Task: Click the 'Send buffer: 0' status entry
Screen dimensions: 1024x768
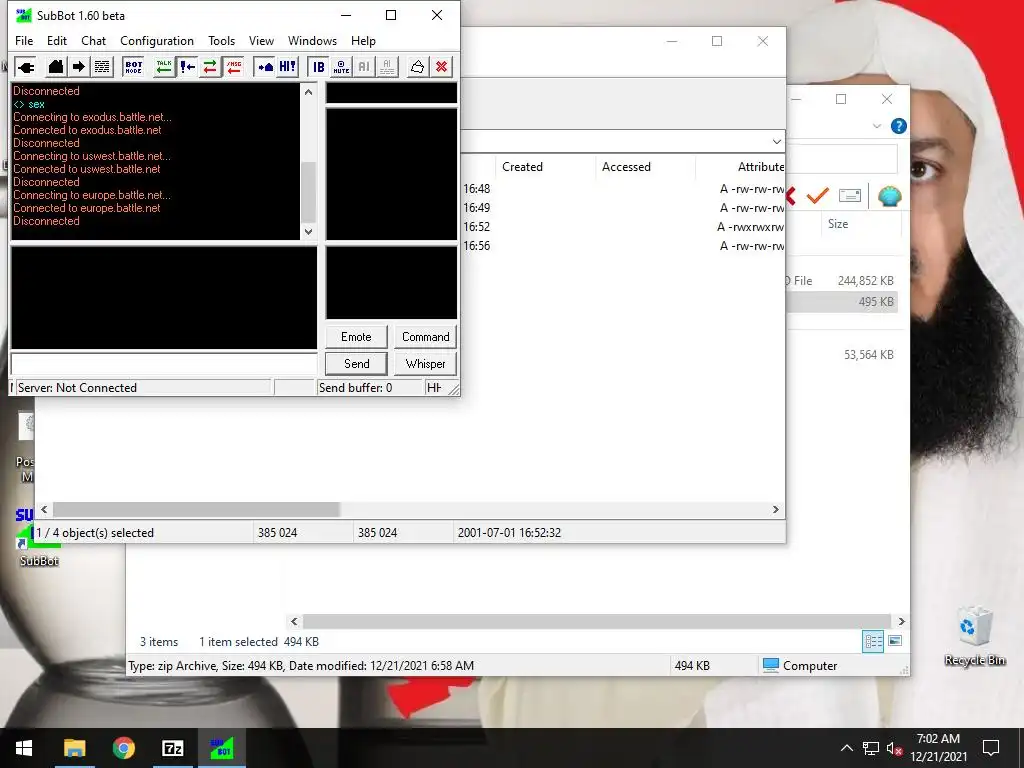Action: (355, 388)
